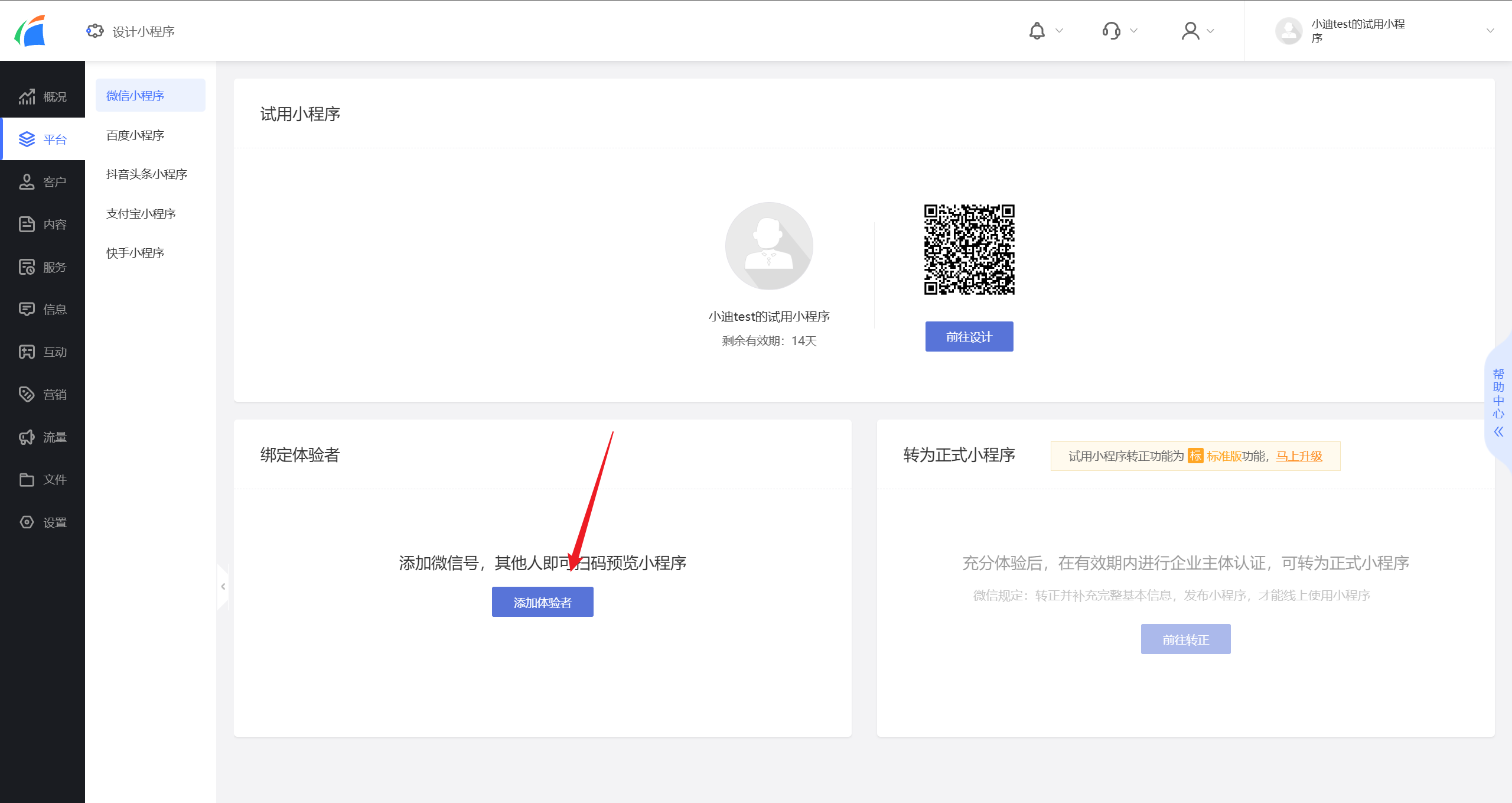This screenshot has width=1512, height=803.
Task: Click the 前往设计 button
Action: pyautogui.click(x=969, y=337)
